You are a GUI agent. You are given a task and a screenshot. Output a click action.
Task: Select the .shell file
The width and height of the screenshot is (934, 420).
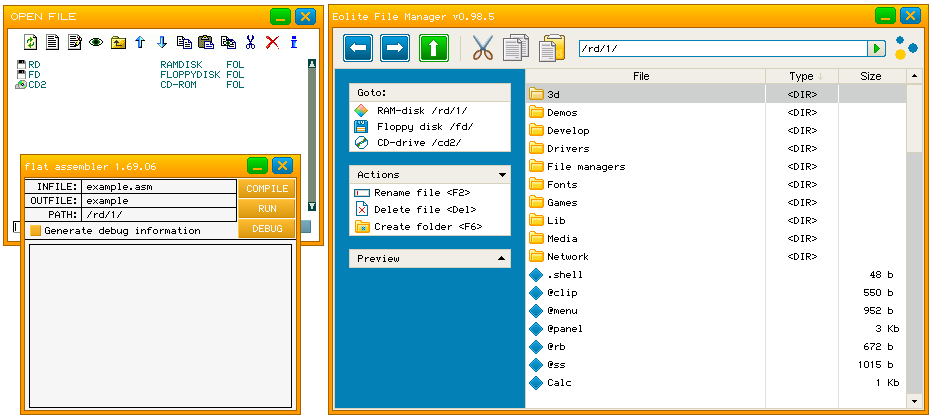coord(716,275)
